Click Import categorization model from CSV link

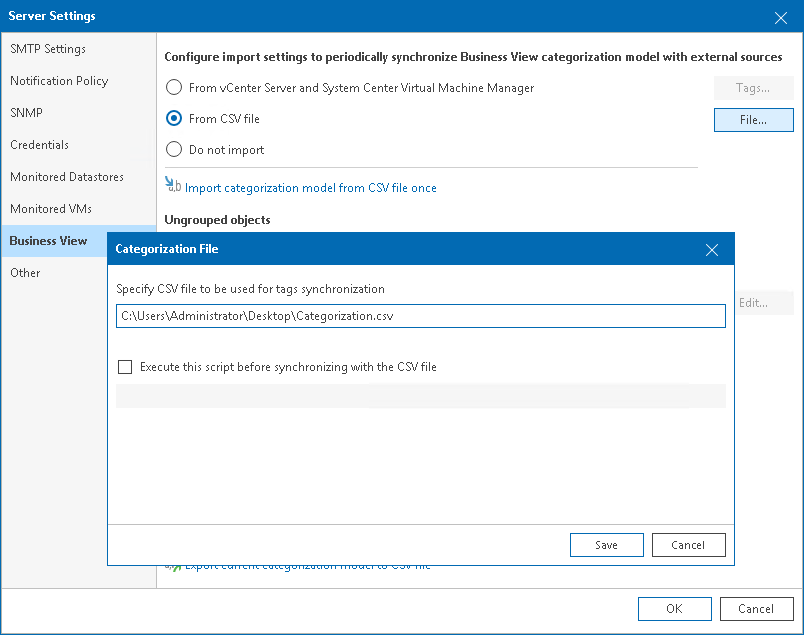pyautogui.click(x=311, y=188)
